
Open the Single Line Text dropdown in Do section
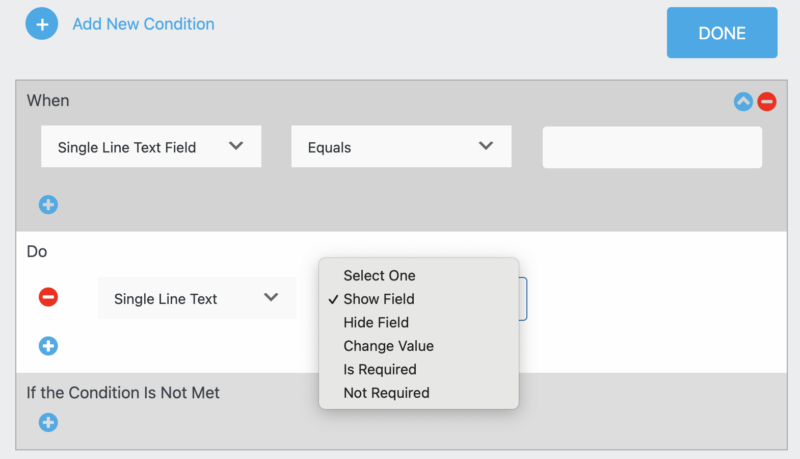197,298
